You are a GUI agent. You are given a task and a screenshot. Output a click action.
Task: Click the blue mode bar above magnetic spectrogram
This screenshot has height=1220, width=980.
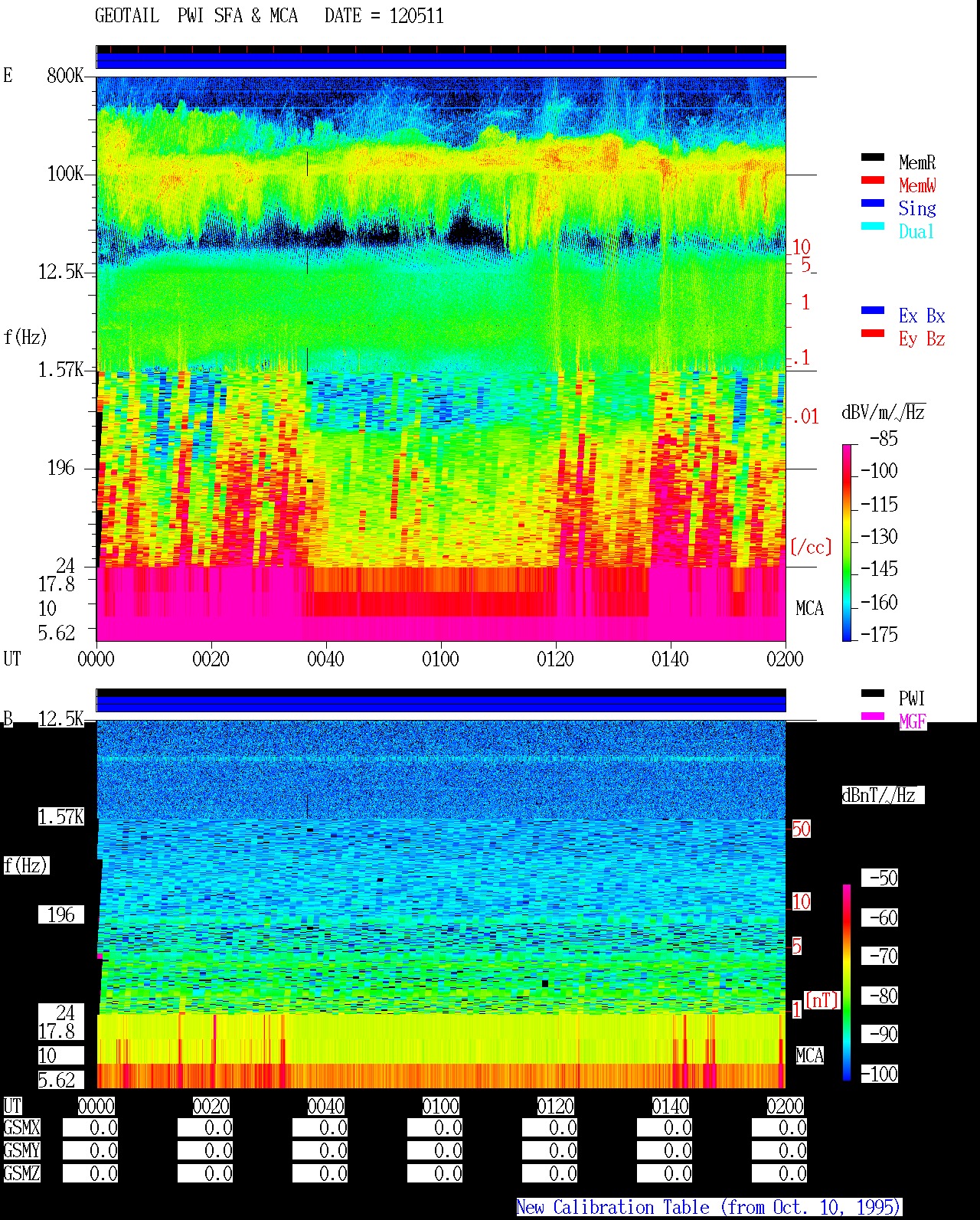tap(441, 704)
